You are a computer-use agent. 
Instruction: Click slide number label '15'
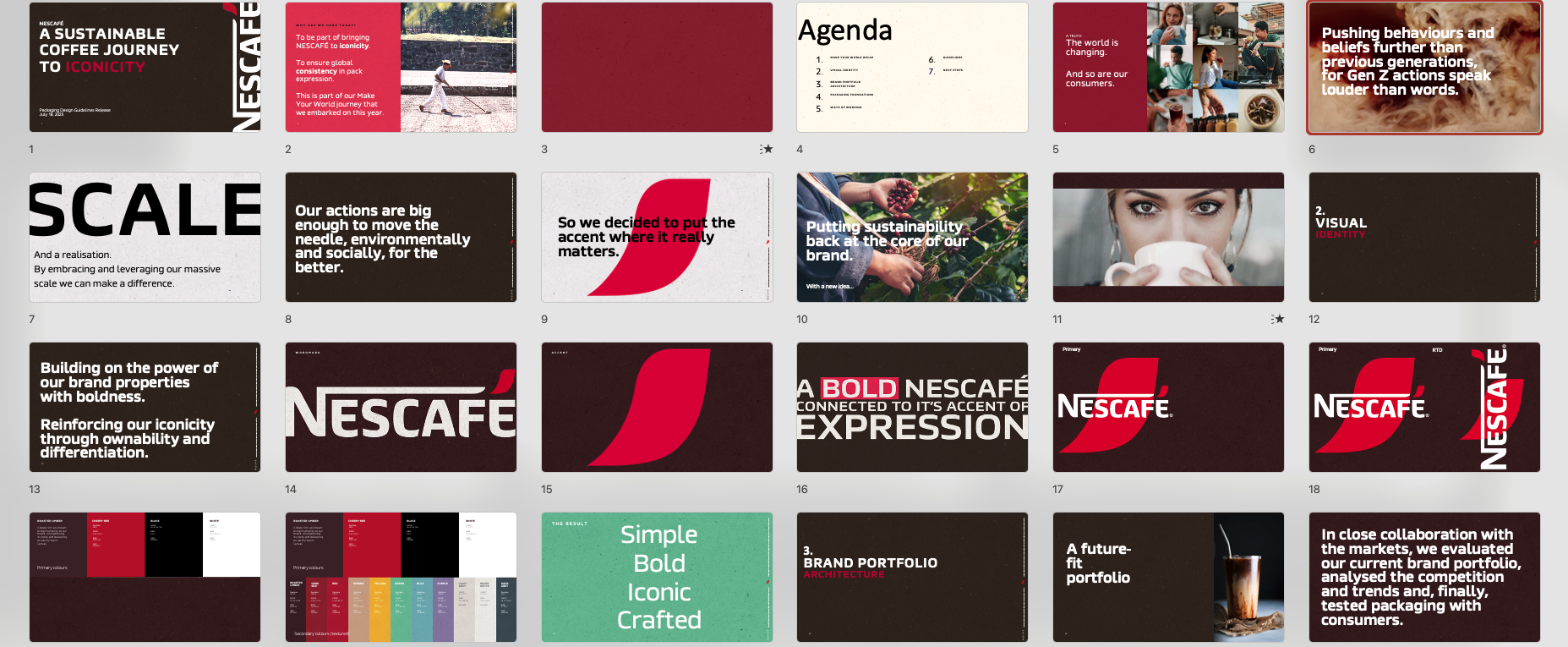click(x=547, y=489)
